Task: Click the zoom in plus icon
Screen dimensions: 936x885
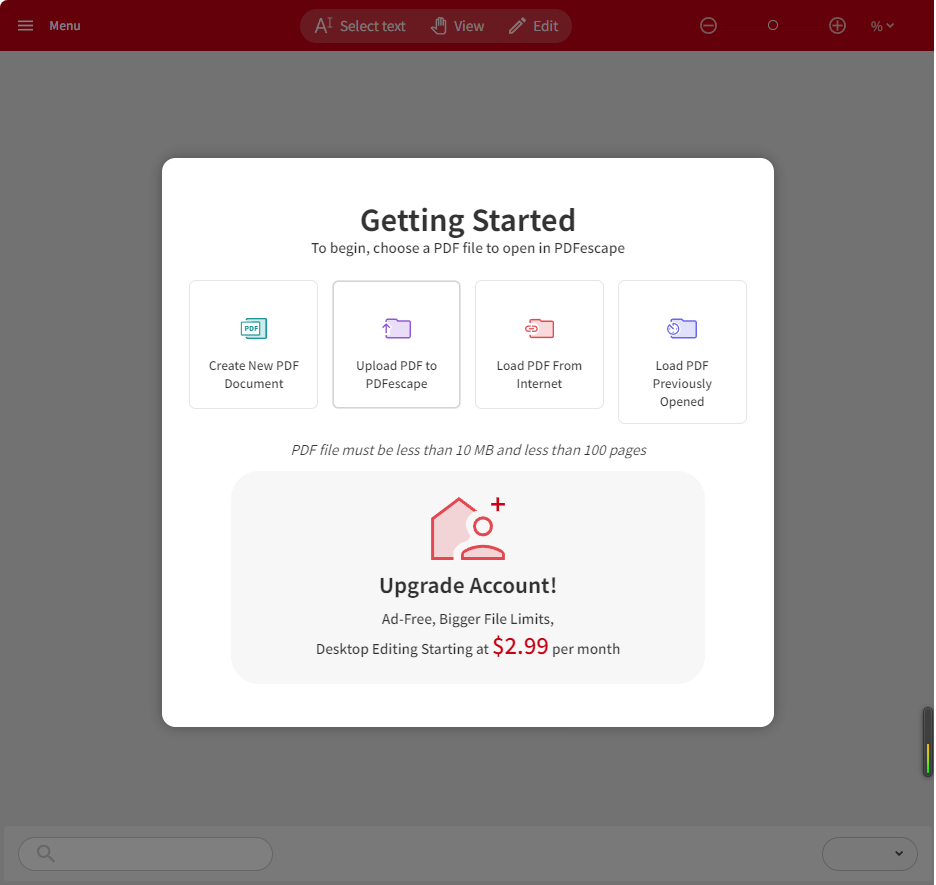Action: pyautogui.click(x=837, y=26)
